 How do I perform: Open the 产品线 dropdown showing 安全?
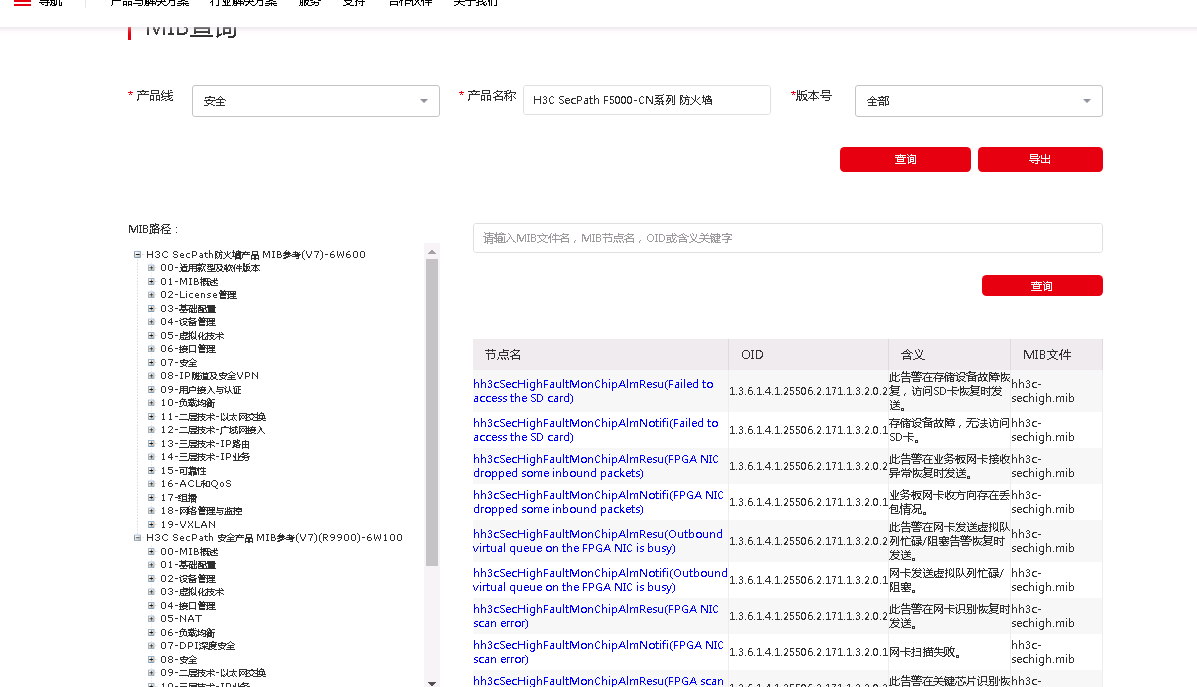click(x=316, y=101)
